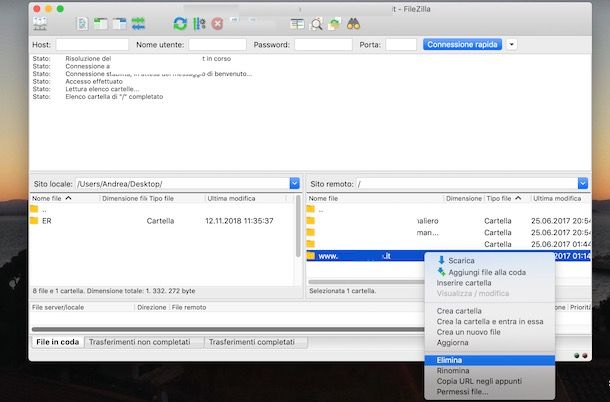Toggle synchronized browsing toolbar icon
The height and width of the screenshot is (402, 610).
334,24
